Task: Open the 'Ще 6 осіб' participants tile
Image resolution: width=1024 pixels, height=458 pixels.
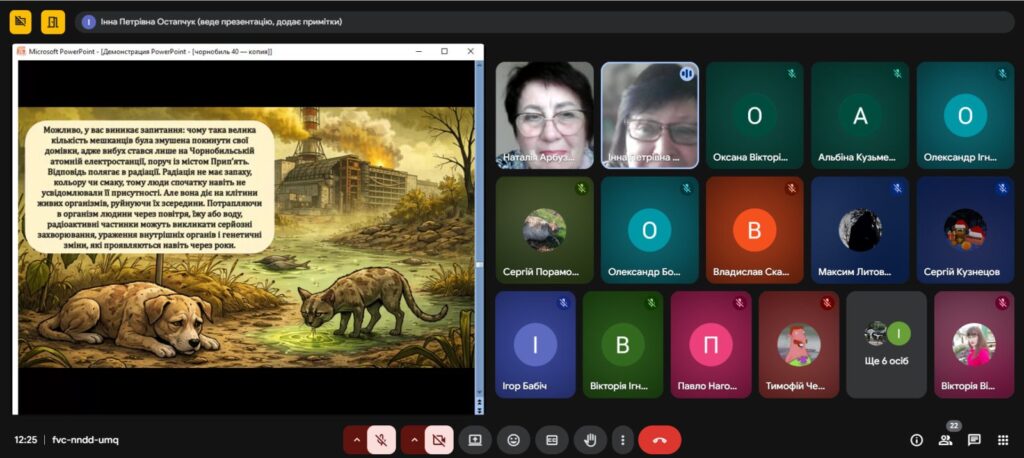Action: point(886,345)
